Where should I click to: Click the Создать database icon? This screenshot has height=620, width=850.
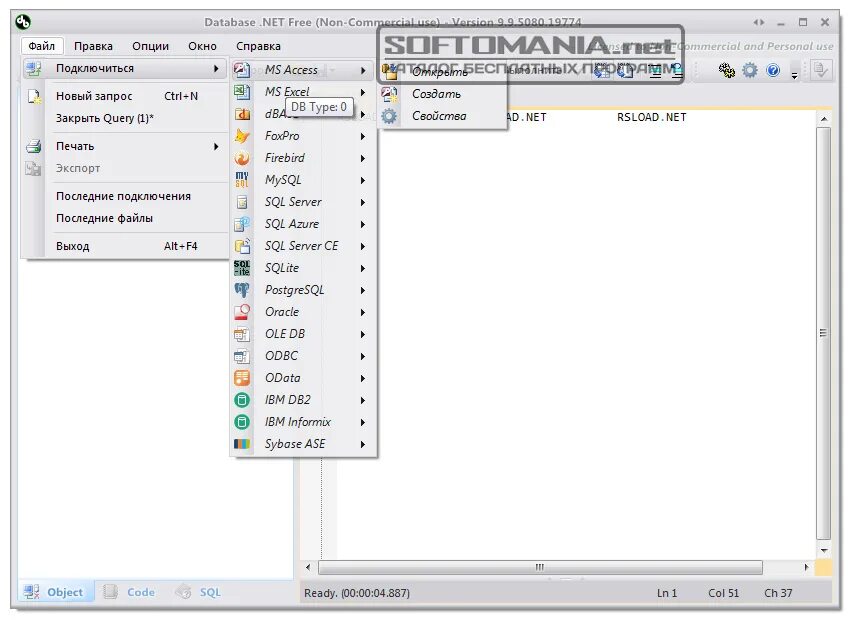(x=389, y=94)
